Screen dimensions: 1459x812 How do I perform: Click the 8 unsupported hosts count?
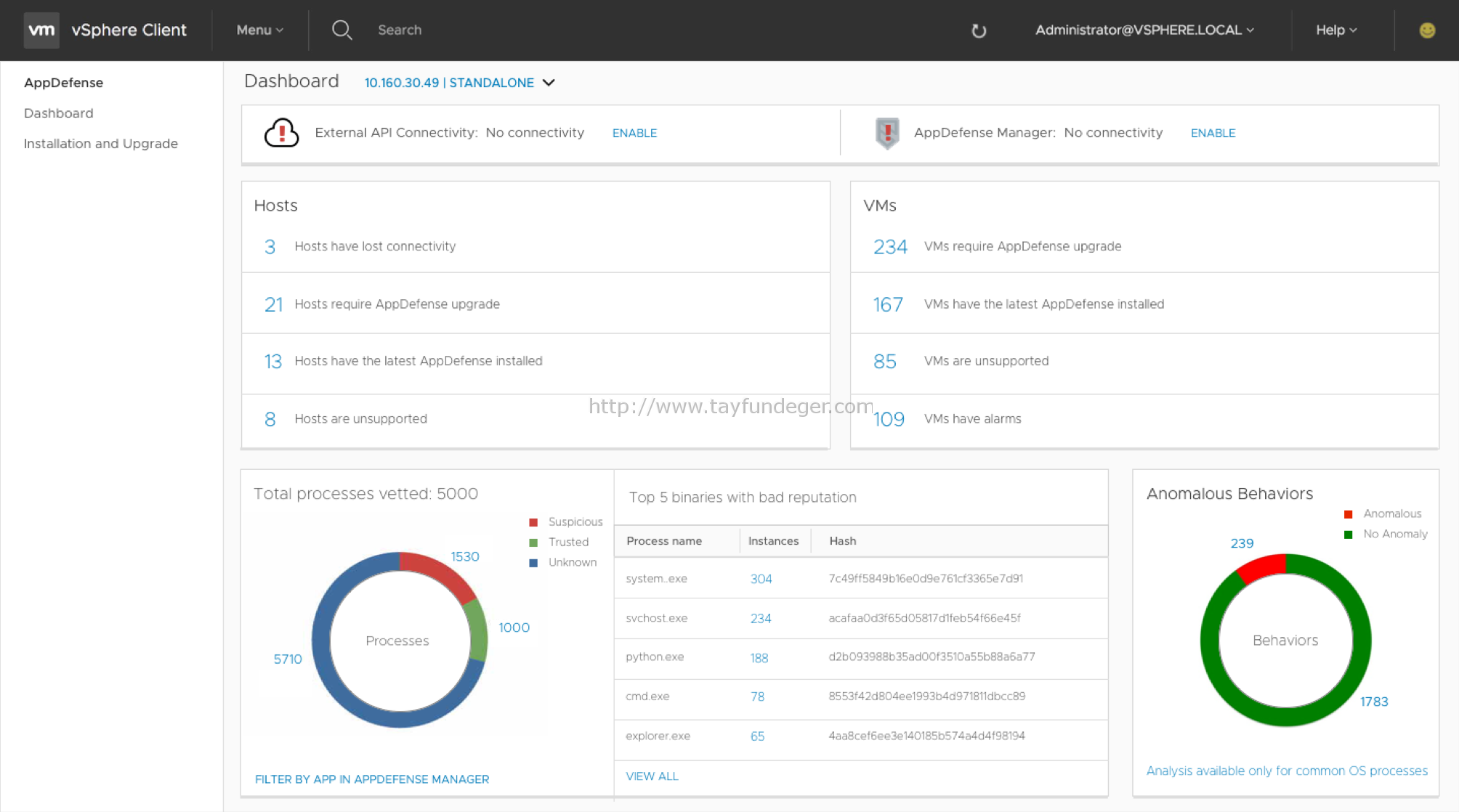270,419
